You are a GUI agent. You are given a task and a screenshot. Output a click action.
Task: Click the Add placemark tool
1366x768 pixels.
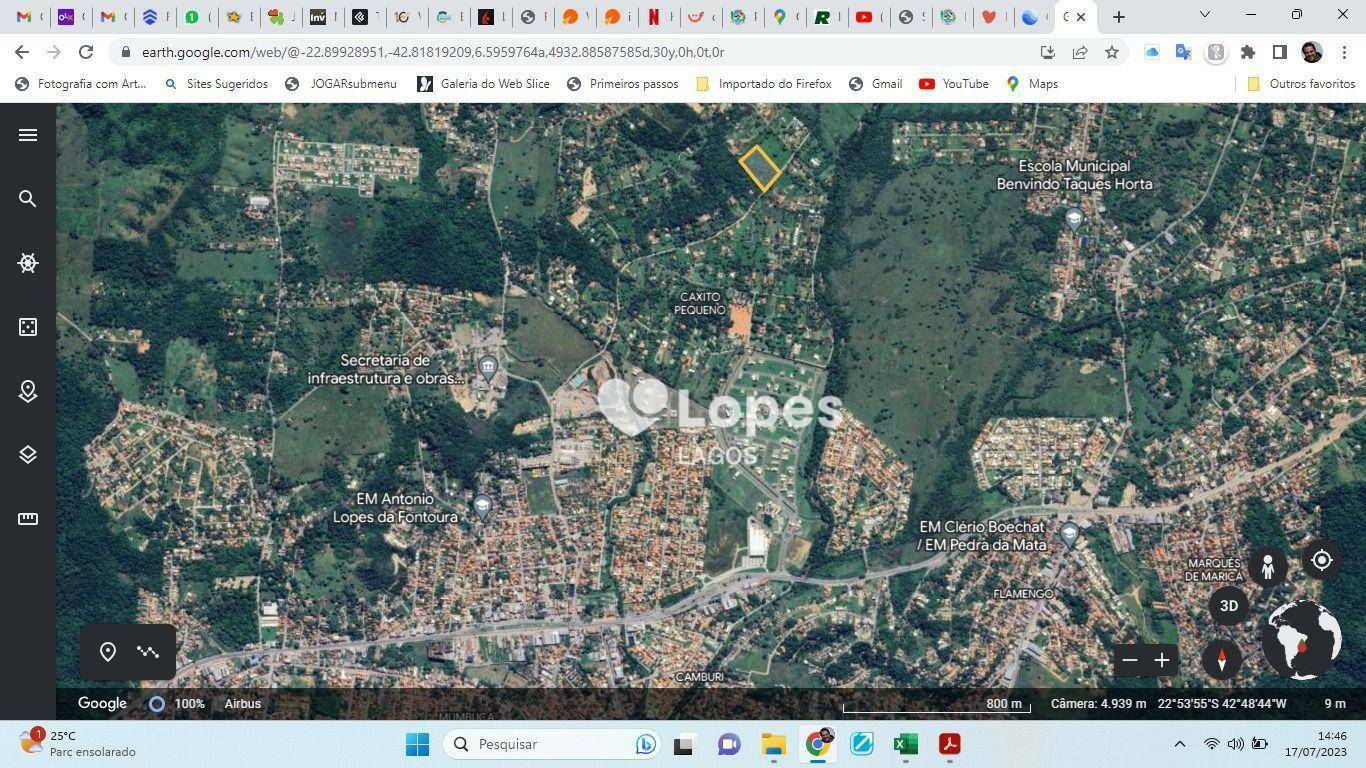[108, 652]
